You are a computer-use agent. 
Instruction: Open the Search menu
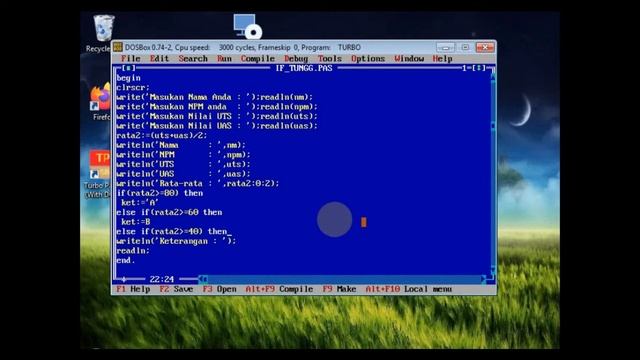tap(193, 59)
